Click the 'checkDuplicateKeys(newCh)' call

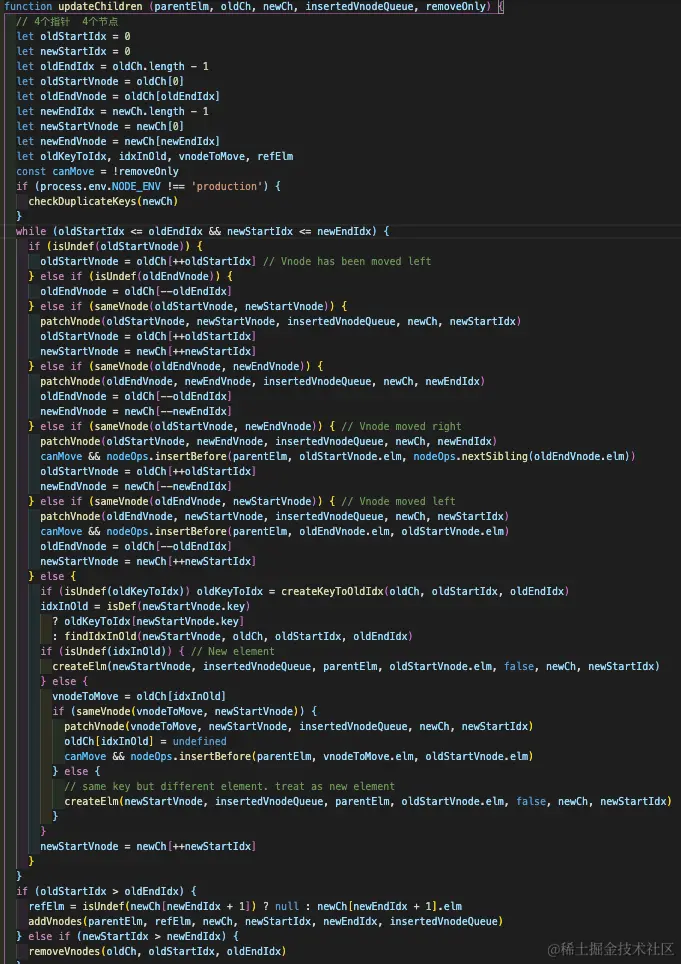click(103, 202)
